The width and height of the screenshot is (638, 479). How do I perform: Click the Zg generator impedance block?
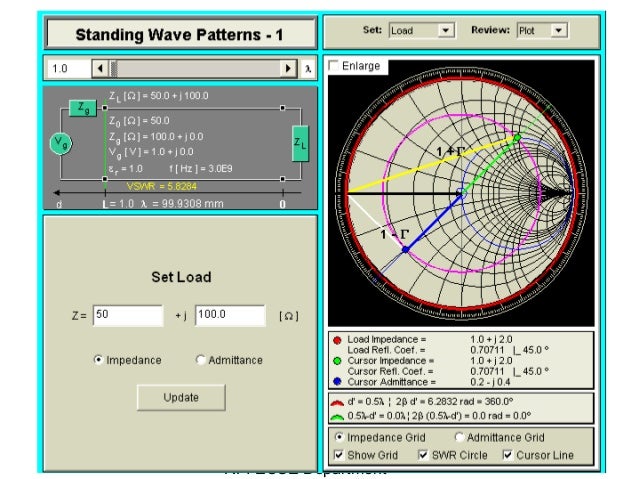(83, 108)
